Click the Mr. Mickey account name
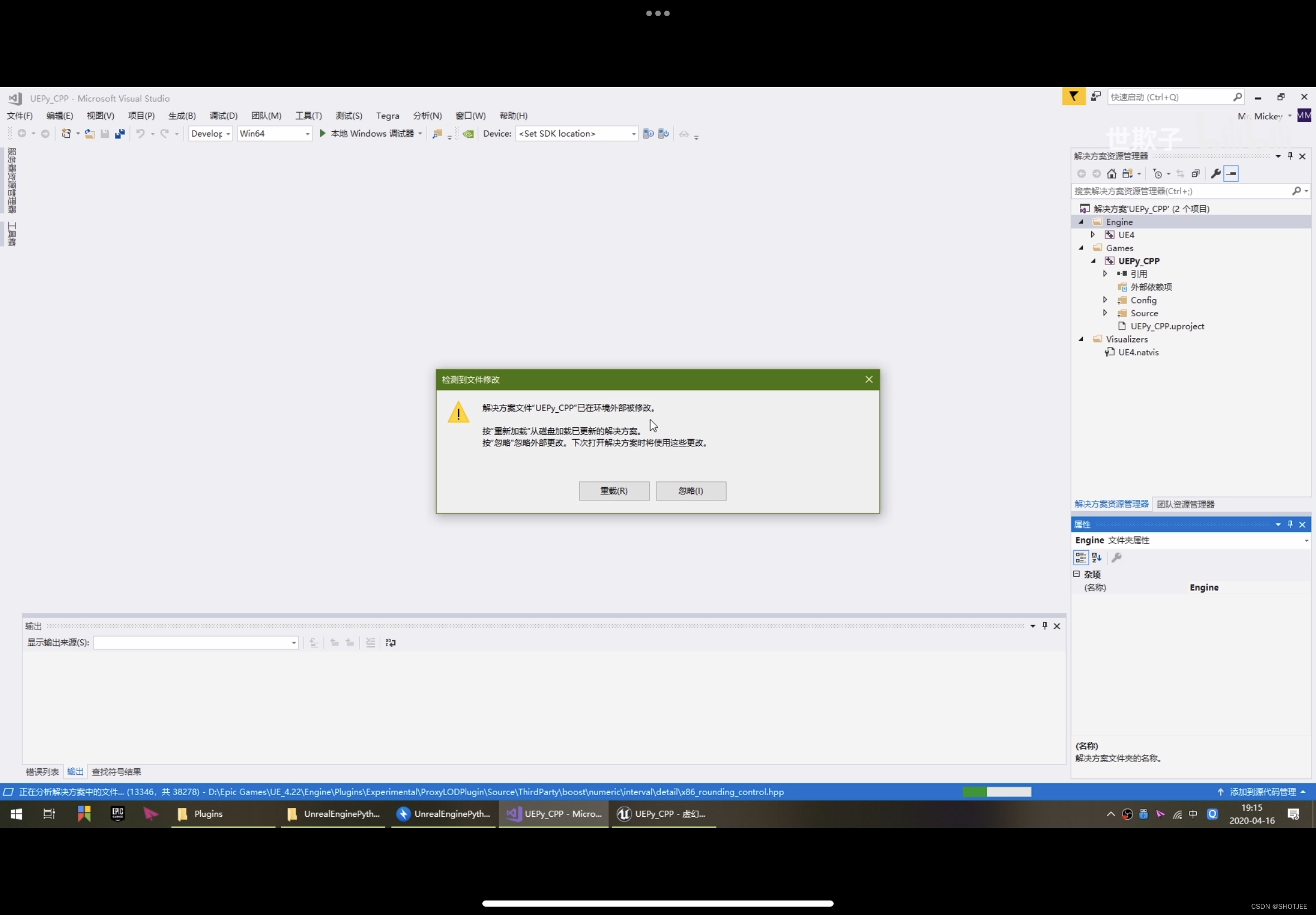 click(1260, 116)
